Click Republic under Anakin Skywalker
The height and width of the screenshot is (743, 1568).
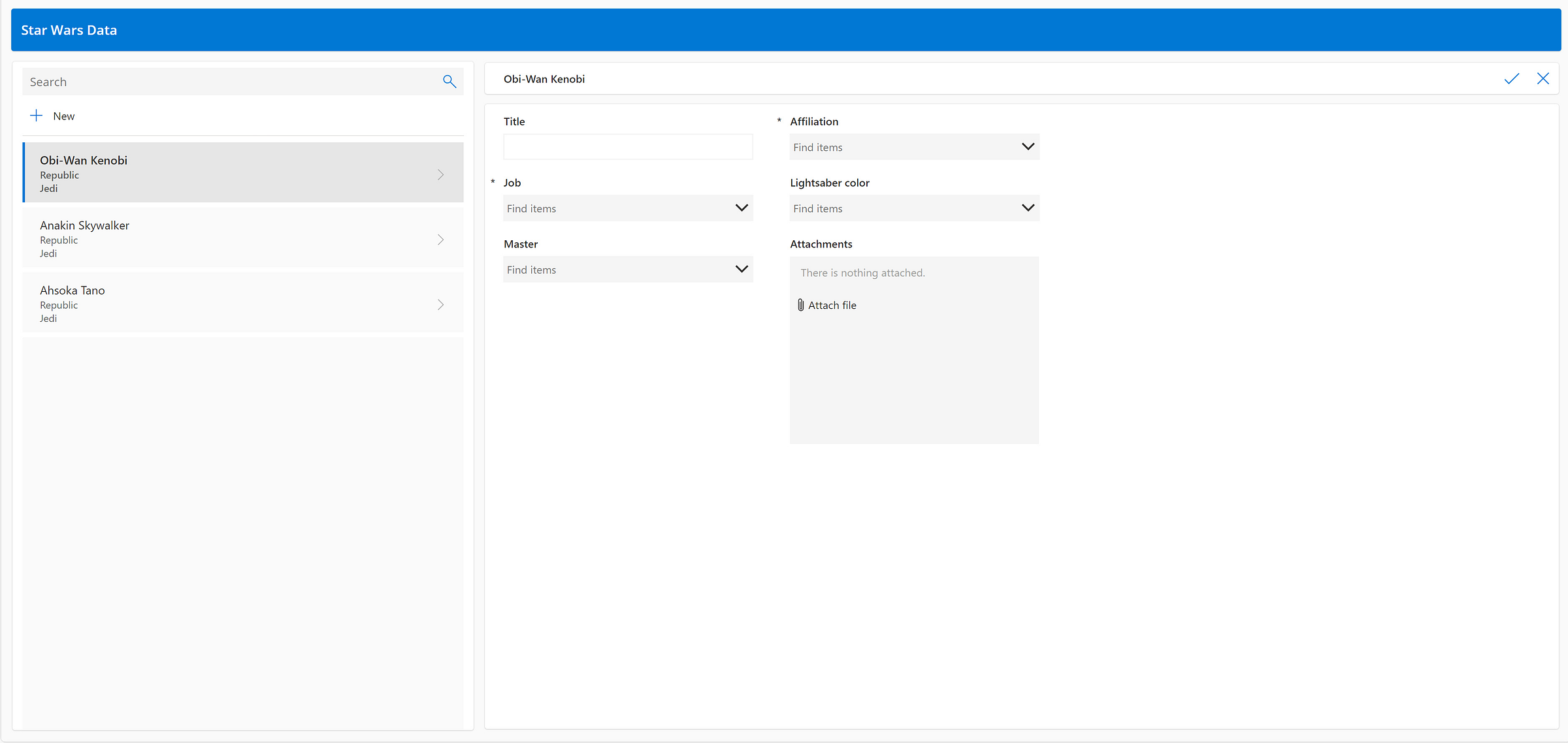(x=59, y=240)
